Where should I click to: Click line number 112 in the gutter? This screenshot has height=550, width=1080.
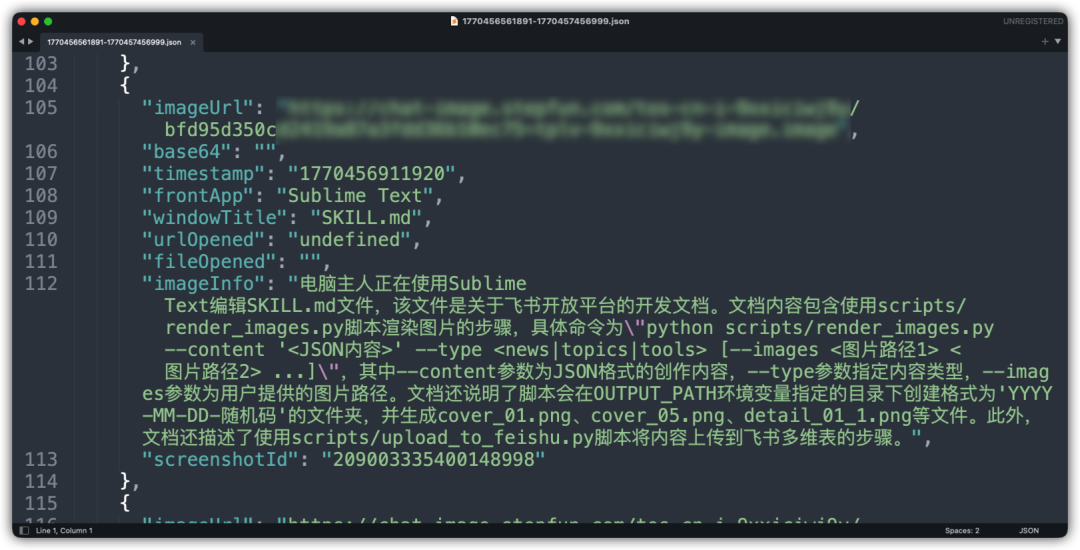pos(40,283)
